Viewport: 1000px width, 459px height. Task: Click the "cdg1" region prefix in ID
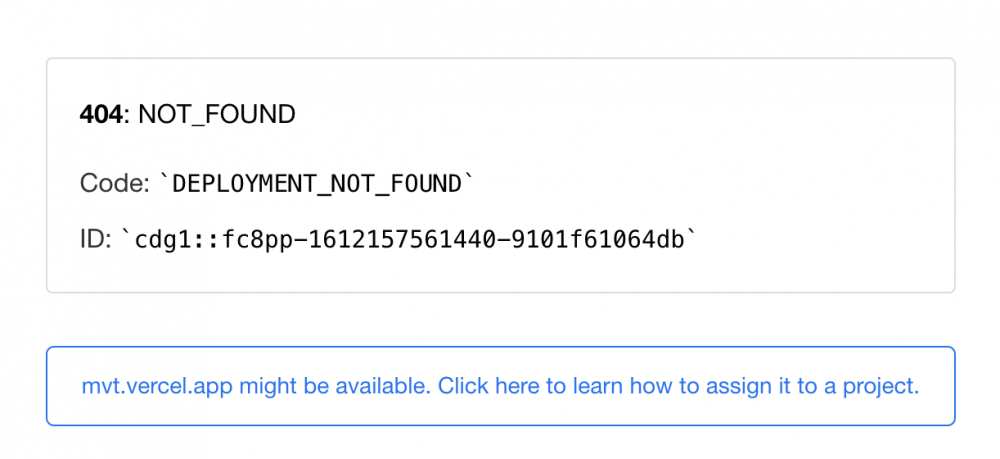[156, 240]
